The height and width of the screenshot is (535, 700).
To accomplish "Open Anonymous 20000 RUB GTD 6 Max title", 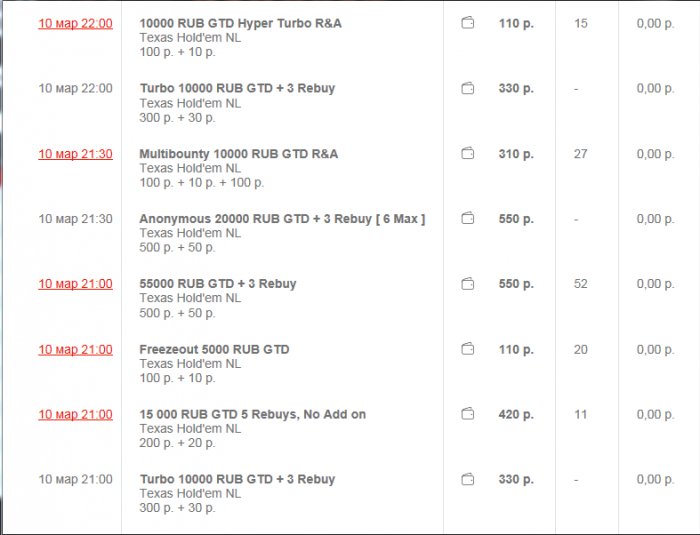I will [282, 219].
